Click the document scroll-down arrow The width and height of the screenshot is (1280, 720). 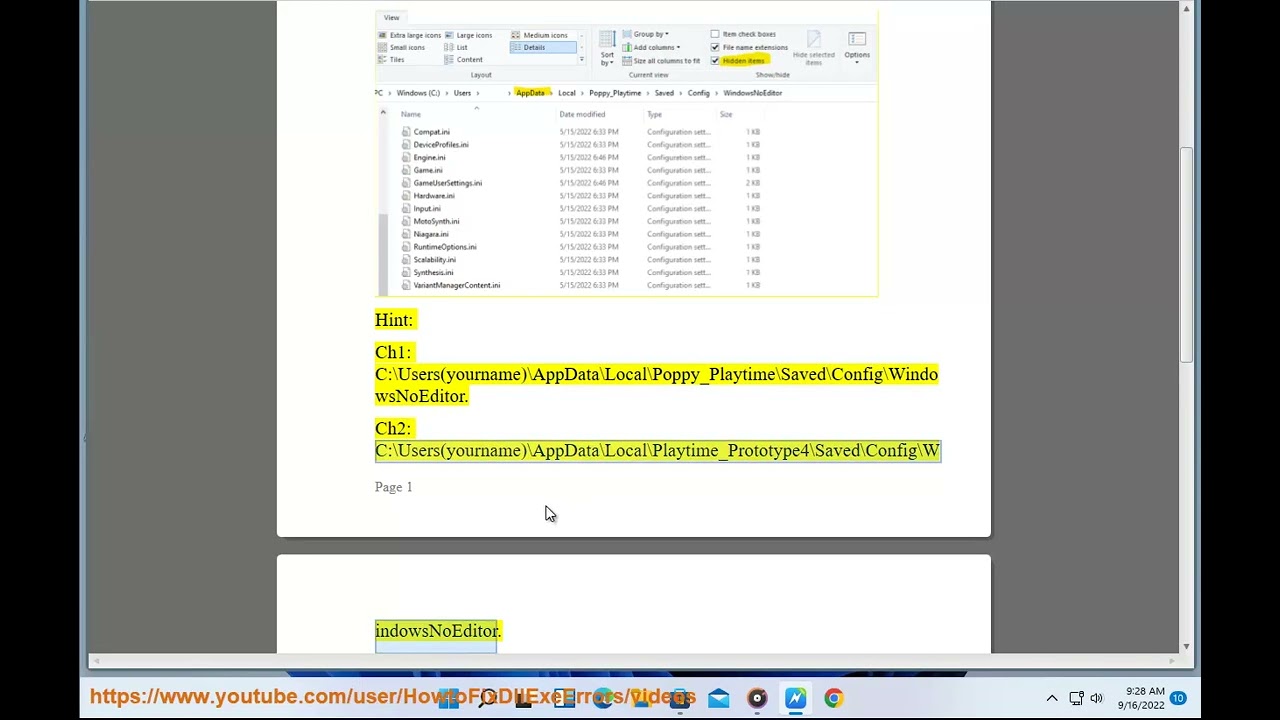pyautogui.click(x=1186, y=646)
